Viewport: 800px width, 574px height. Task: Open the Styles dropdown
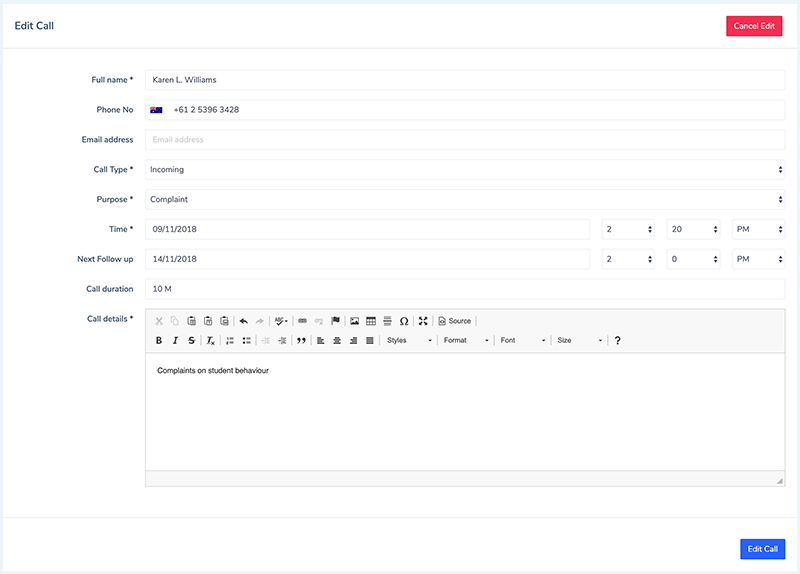409,340
